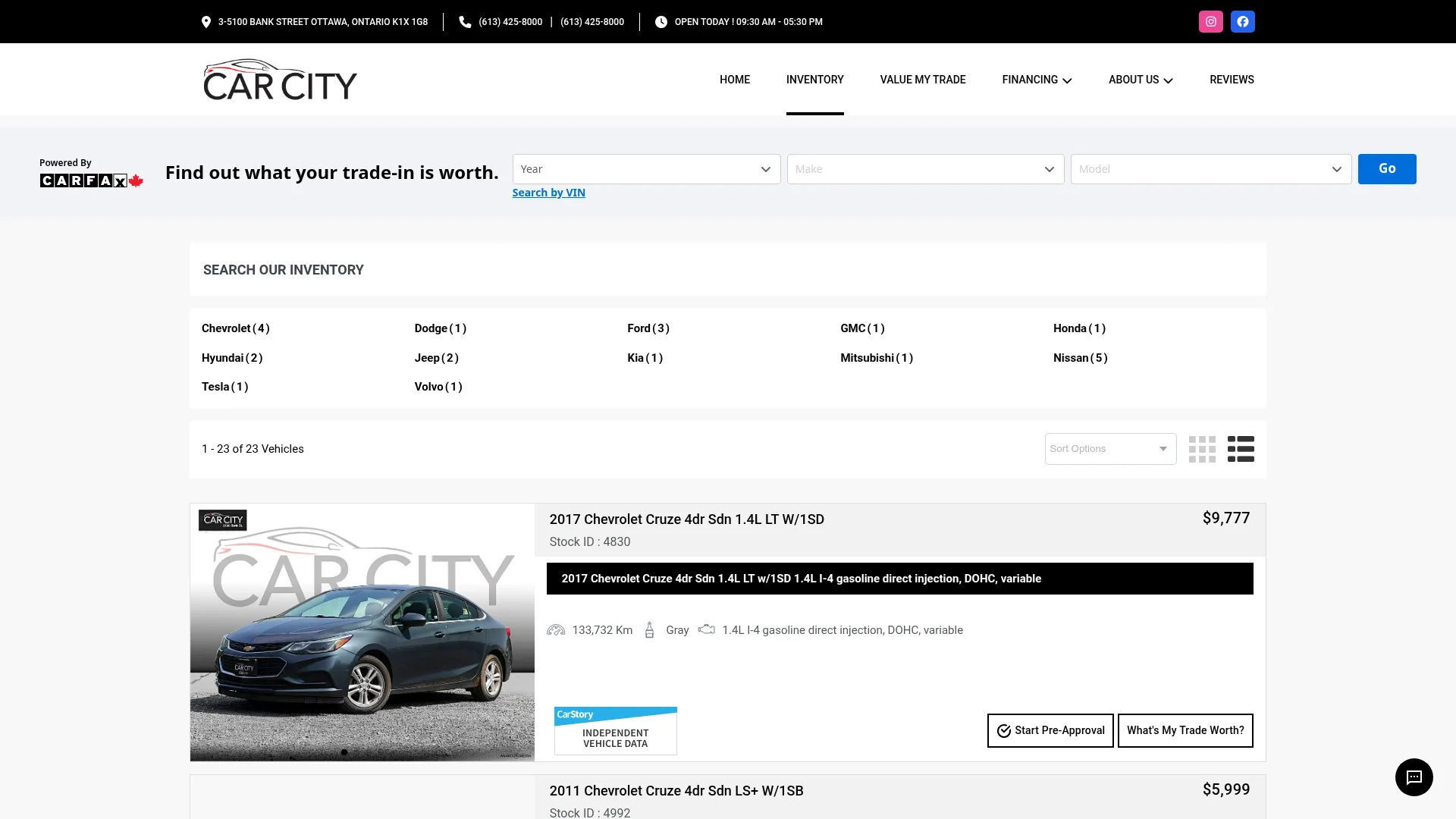Click the gray Chevrolet Cruze photo
The width and height of the screenshot is (1456, 819).
(362, 632)
